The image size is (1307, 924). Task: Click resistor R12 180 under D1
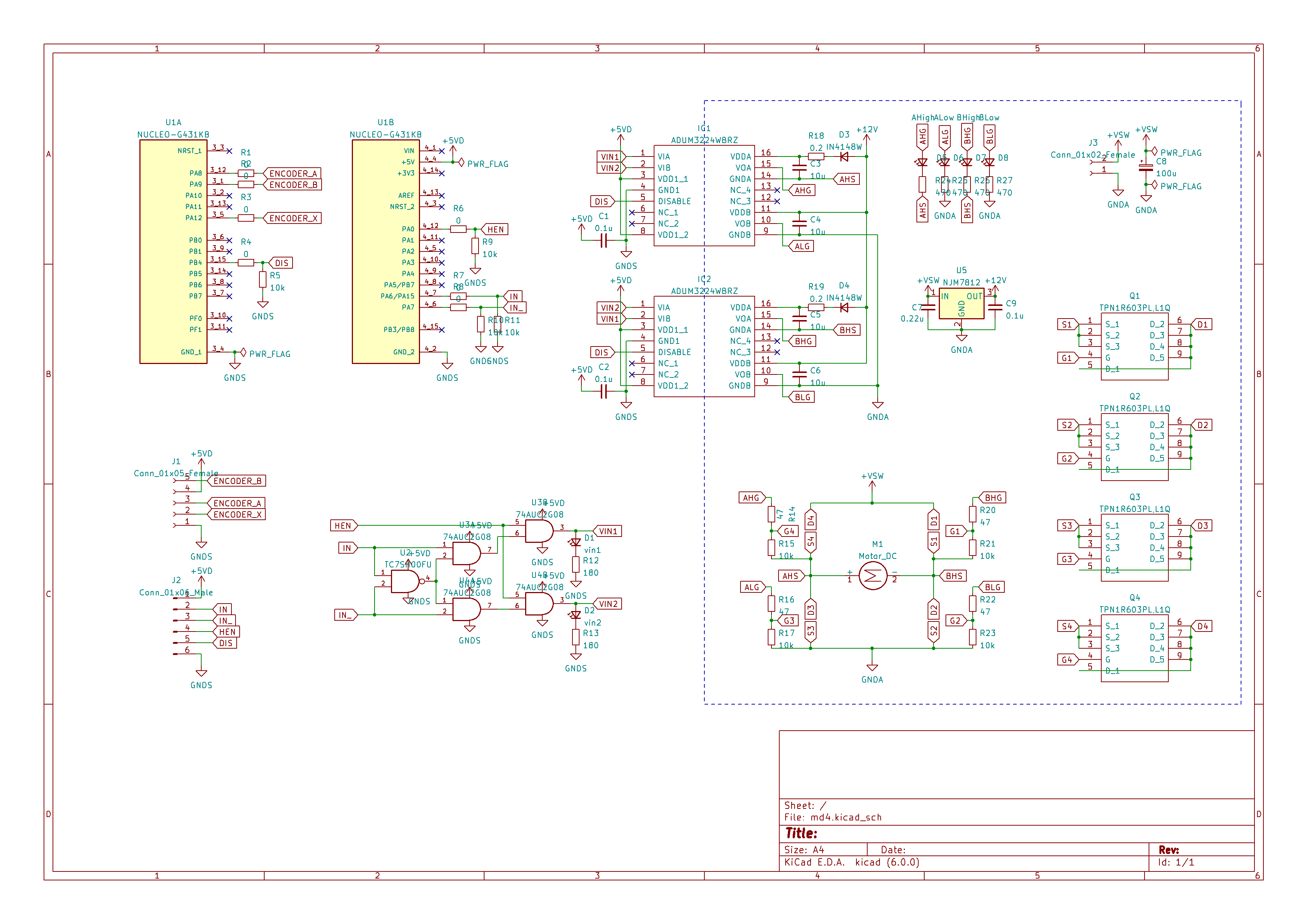click(x=575, y=565)
